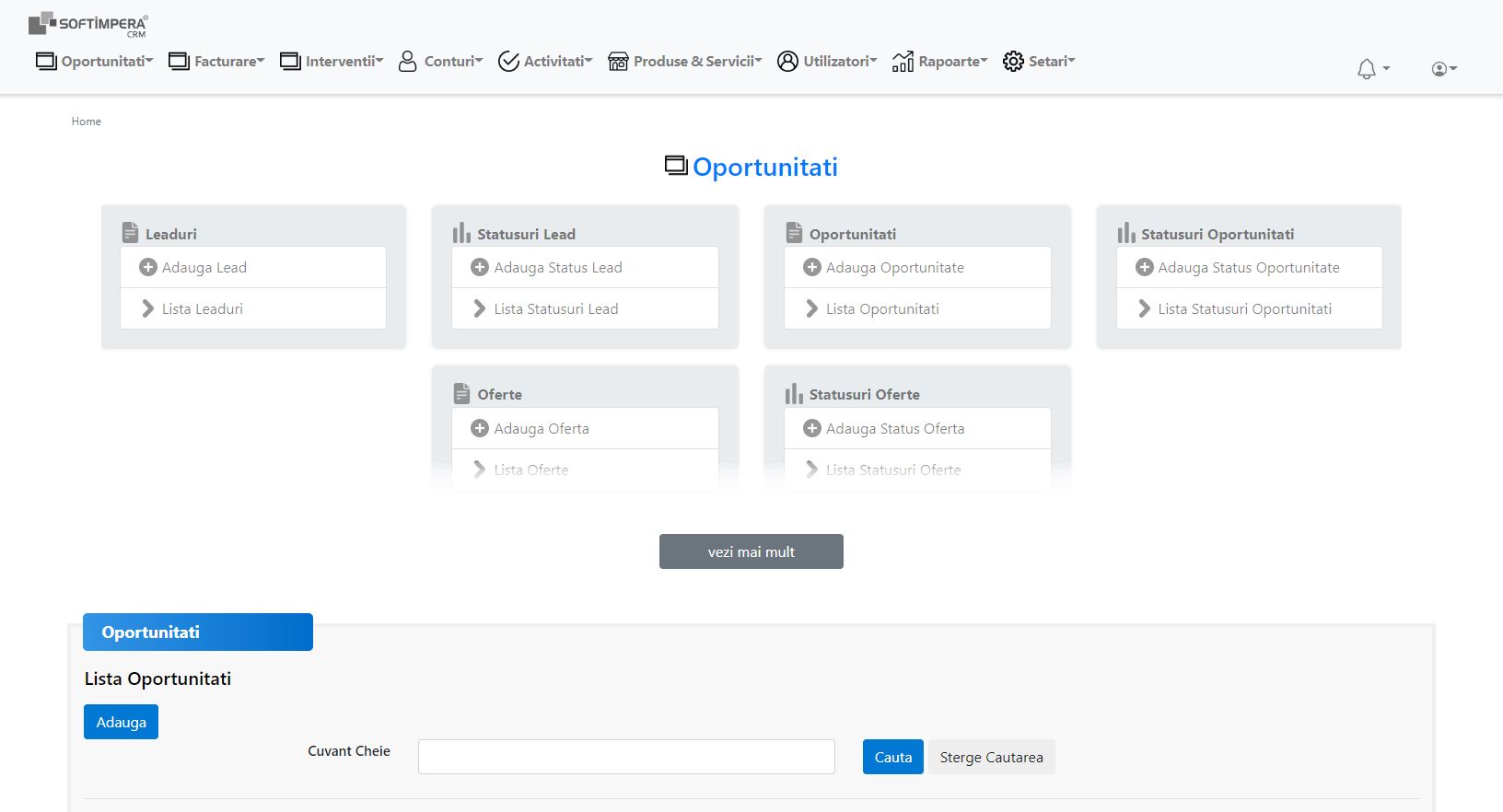Open the Utilizatori menu

tap(840, 61)
